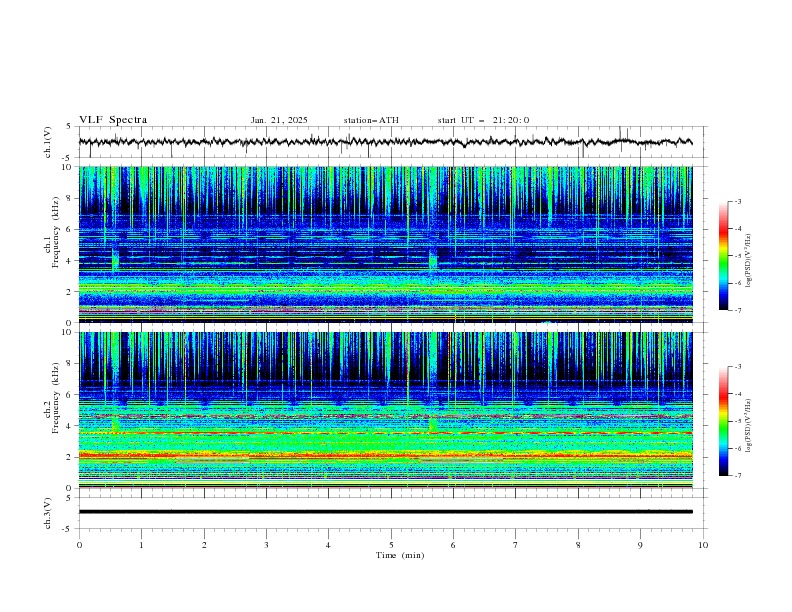
Task: Click the "-3" label on ch.1 color bar
Action: click(737, 202)
